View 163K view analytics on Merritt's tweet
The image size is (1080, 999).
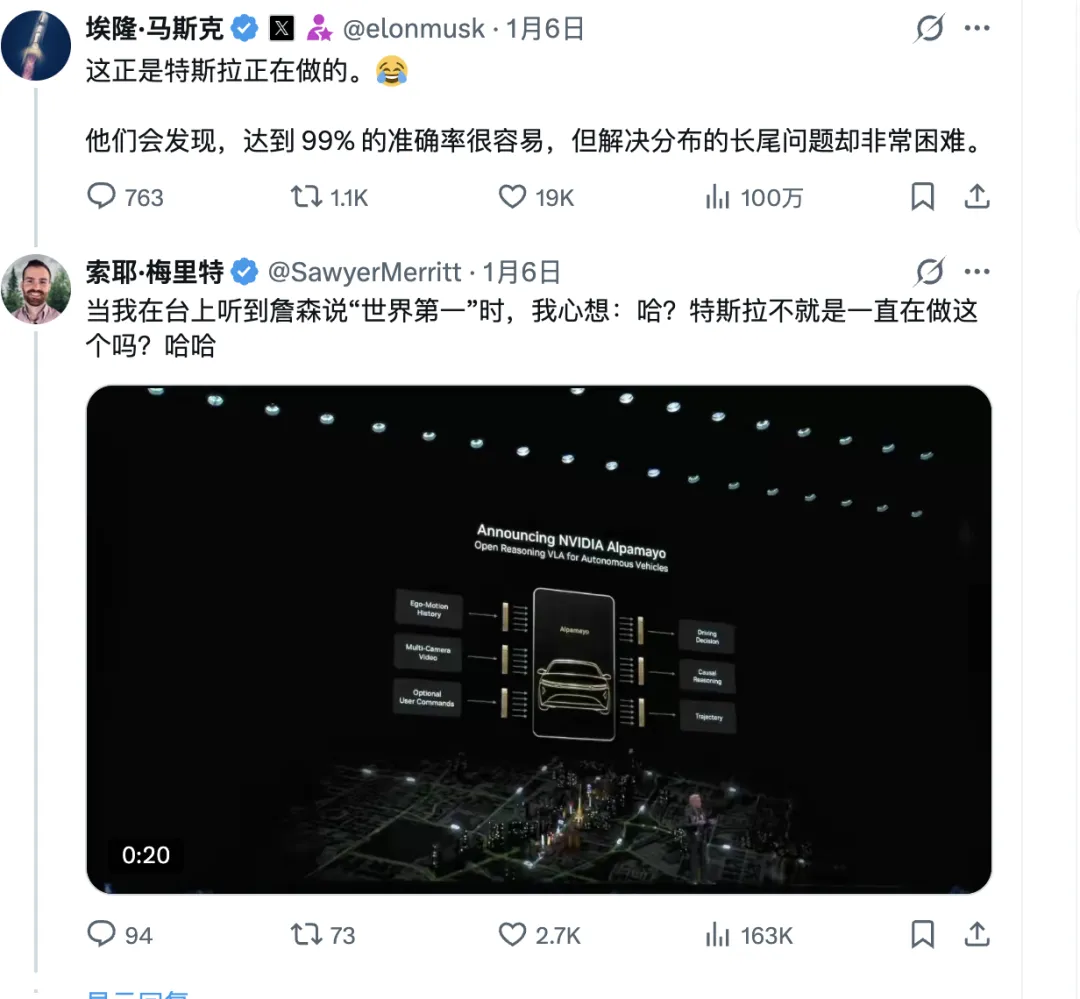click(x=717, y=935)
